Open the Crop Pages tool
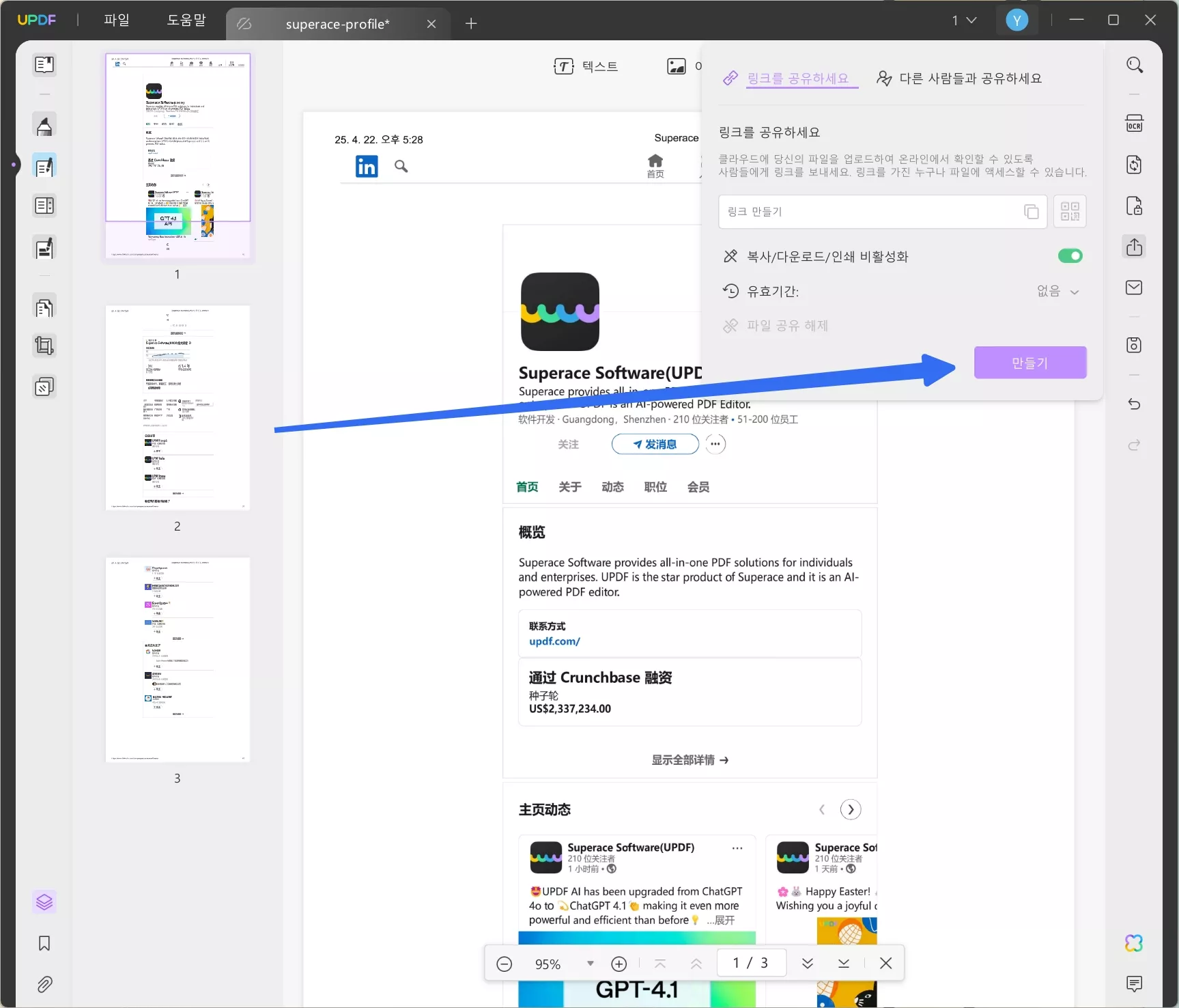The image size is (1179, 1008). [44, 346]
